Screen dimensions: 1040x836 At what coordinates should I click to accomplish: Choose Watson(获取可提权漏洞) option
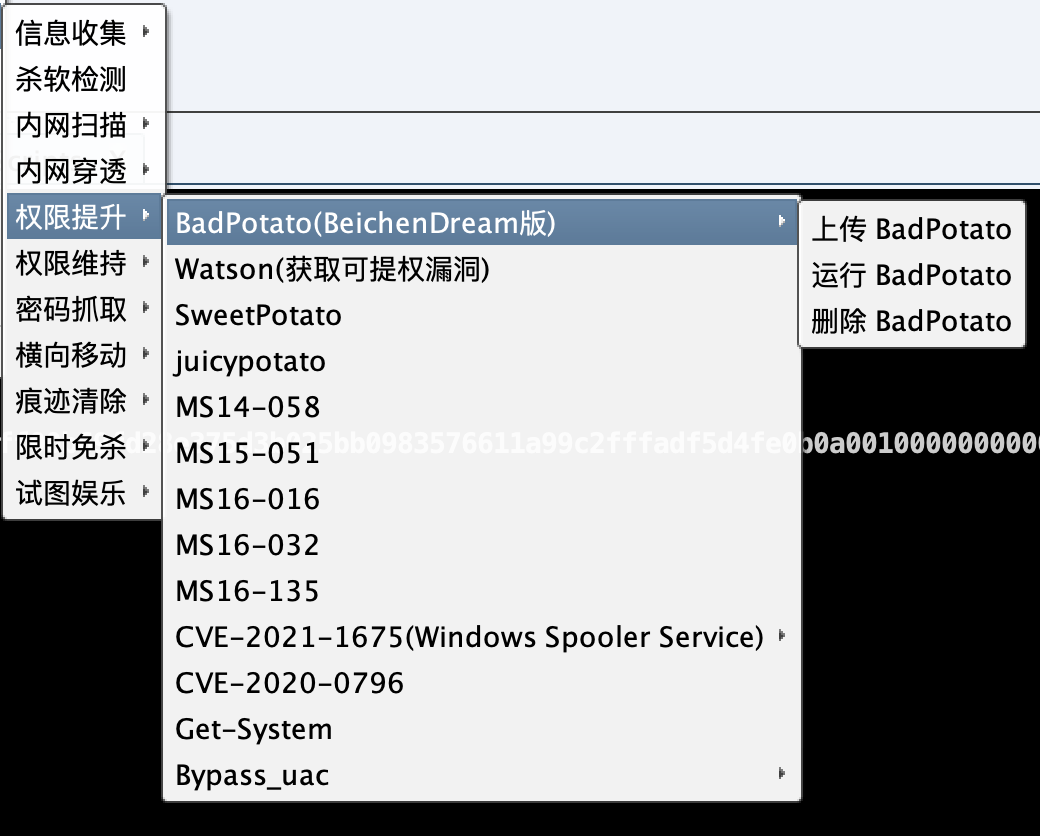click(x=482, y=269)
